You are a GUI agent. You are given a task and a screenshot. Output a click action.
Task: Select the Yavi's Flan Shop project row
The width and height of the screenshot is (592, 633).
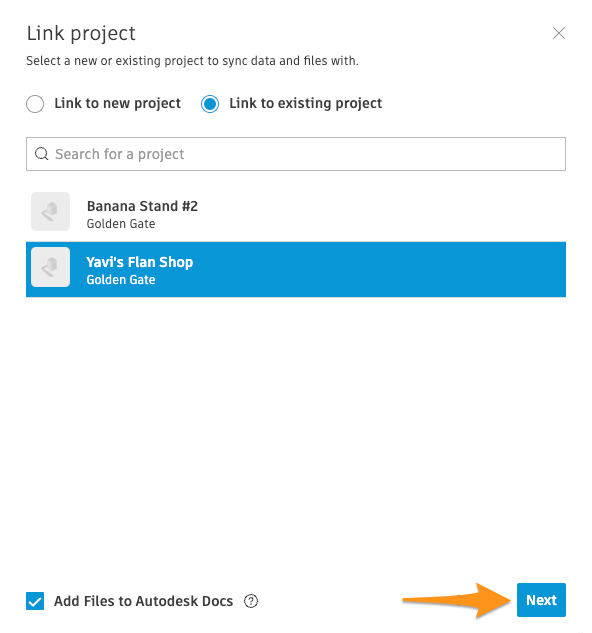click(296, 269)
